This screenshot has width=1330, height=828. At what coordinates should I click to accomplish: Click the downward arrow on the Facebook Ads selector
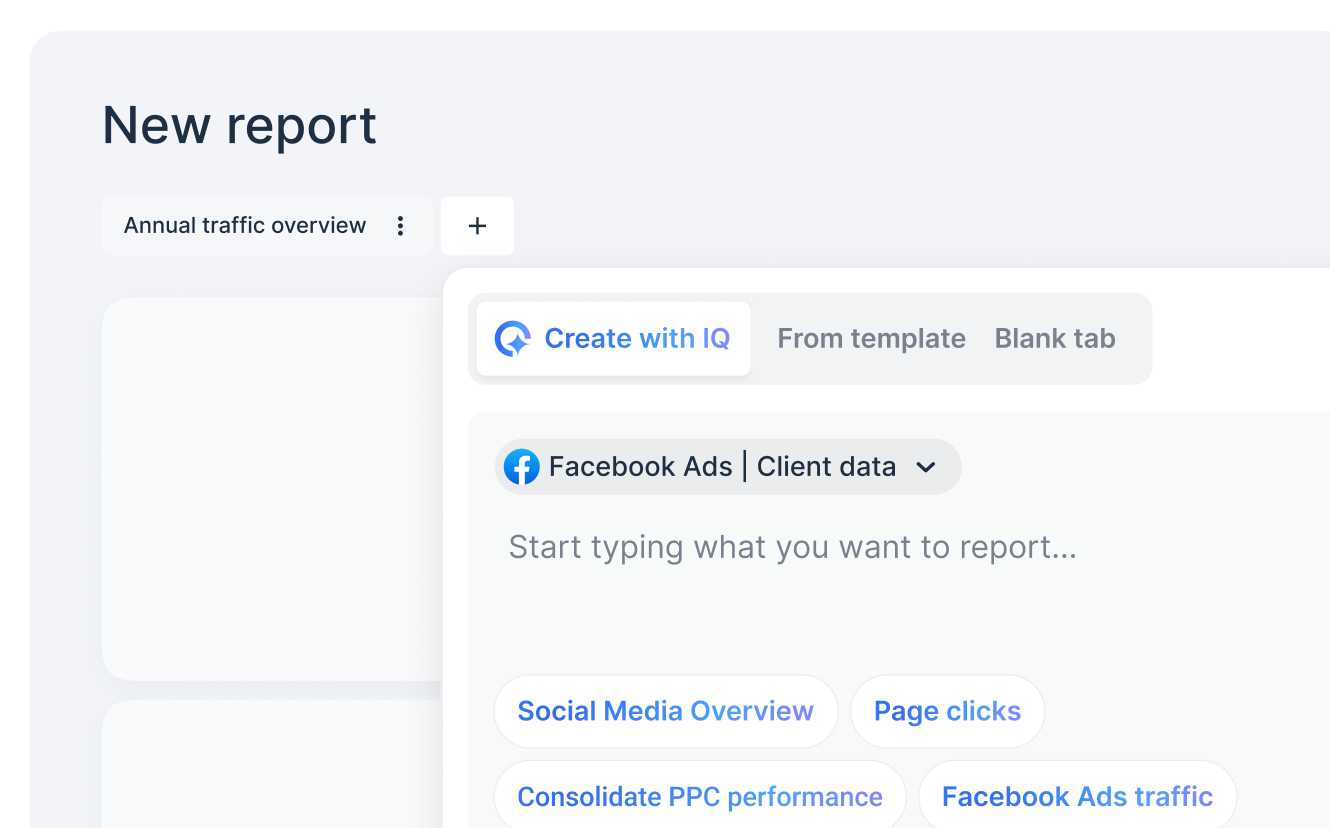(x=926, y=467)
